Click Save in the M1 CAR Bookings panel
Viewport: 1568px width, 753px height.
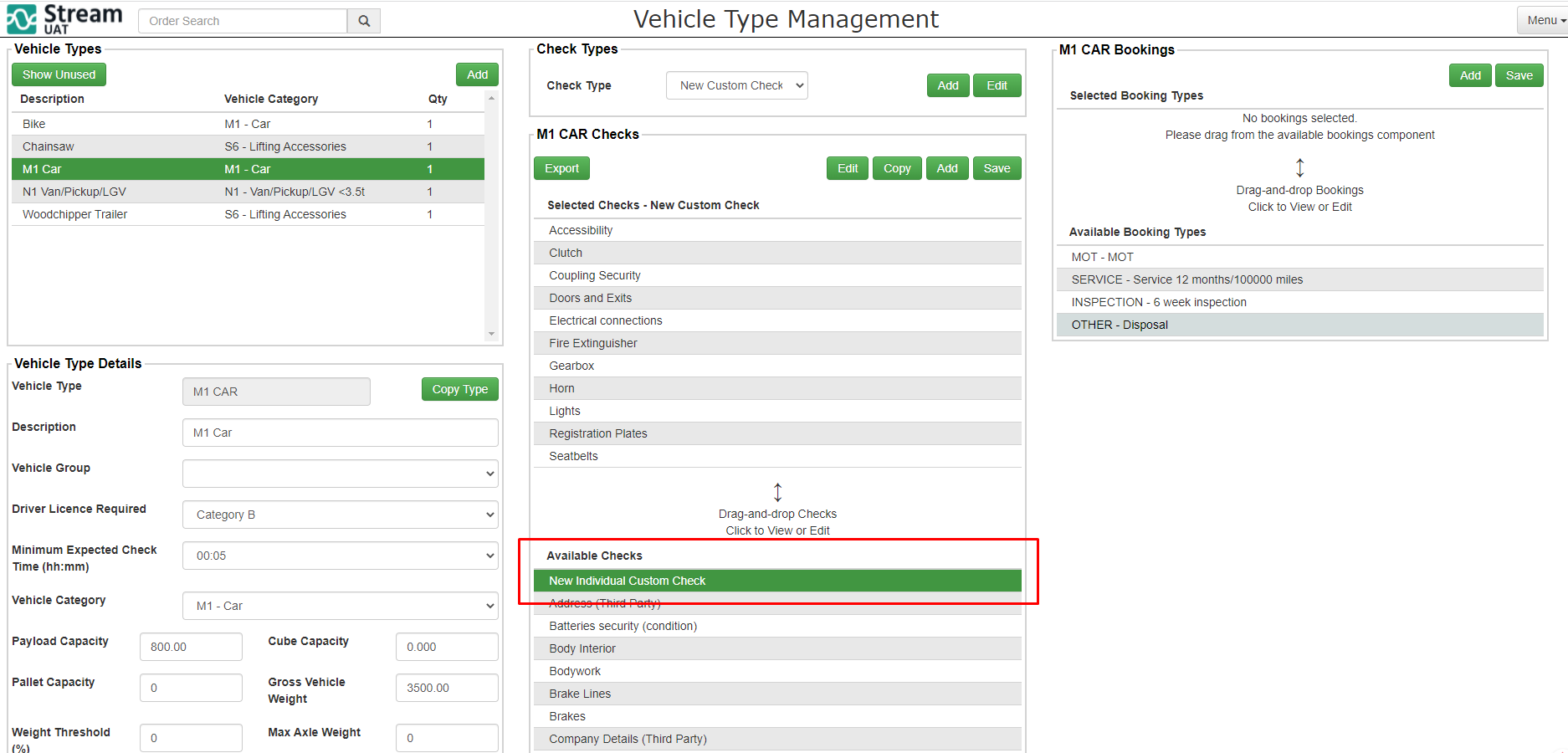tap(1519, 74)
